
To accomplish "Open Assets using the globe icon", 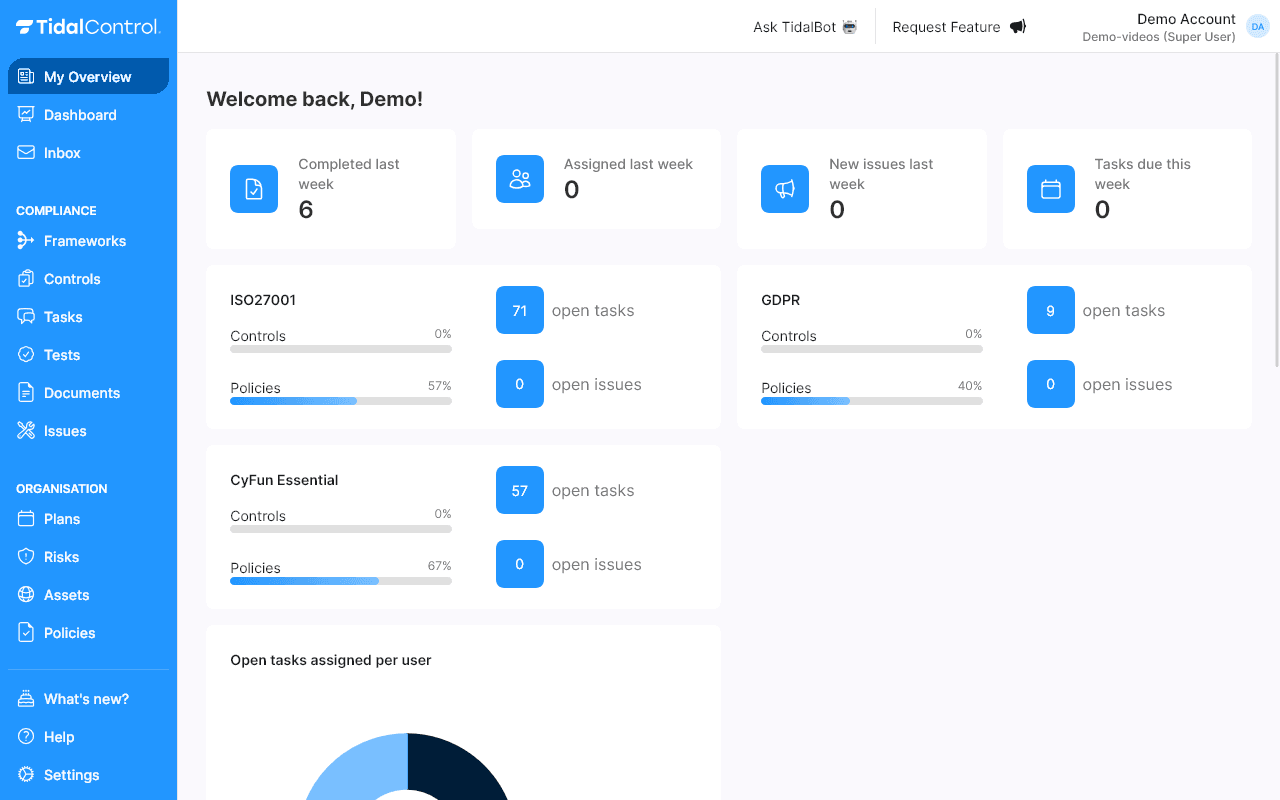I will (x=24, y=595).
